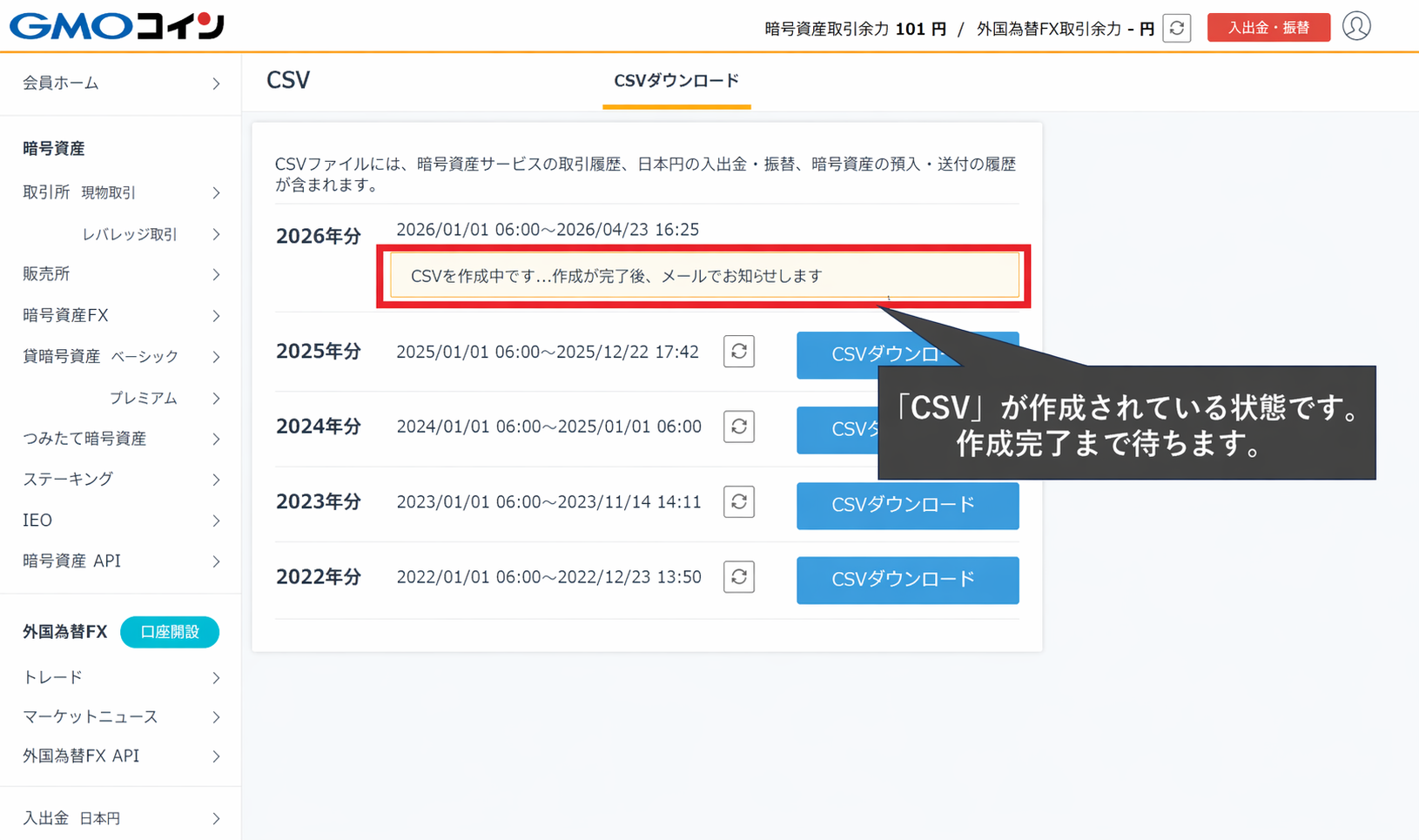The image size is (1419, 840).
Task: Expand the 外国為替FX API chevron
Action: coord(216,756)
